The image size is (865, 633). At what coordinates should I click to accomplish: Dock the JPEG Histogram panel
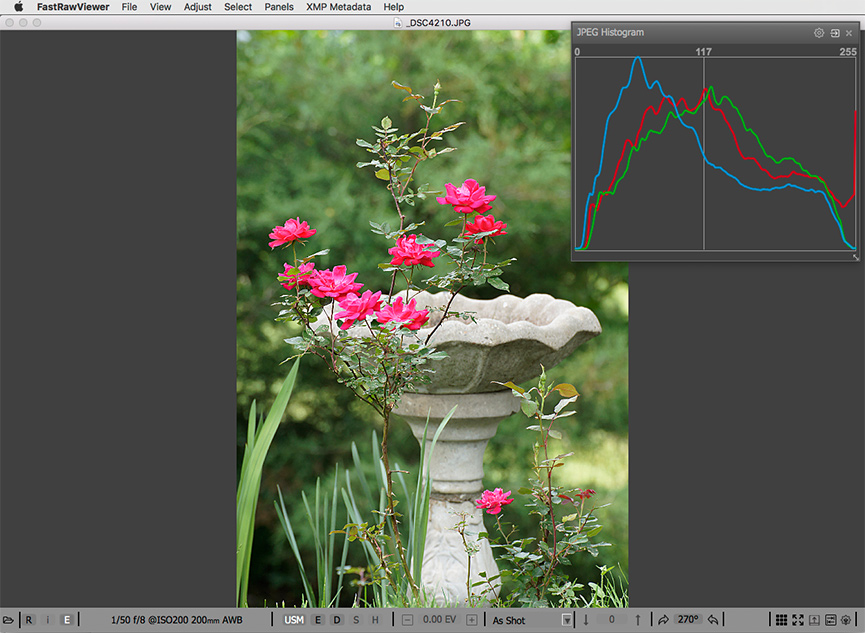click(x=835, y=33)
